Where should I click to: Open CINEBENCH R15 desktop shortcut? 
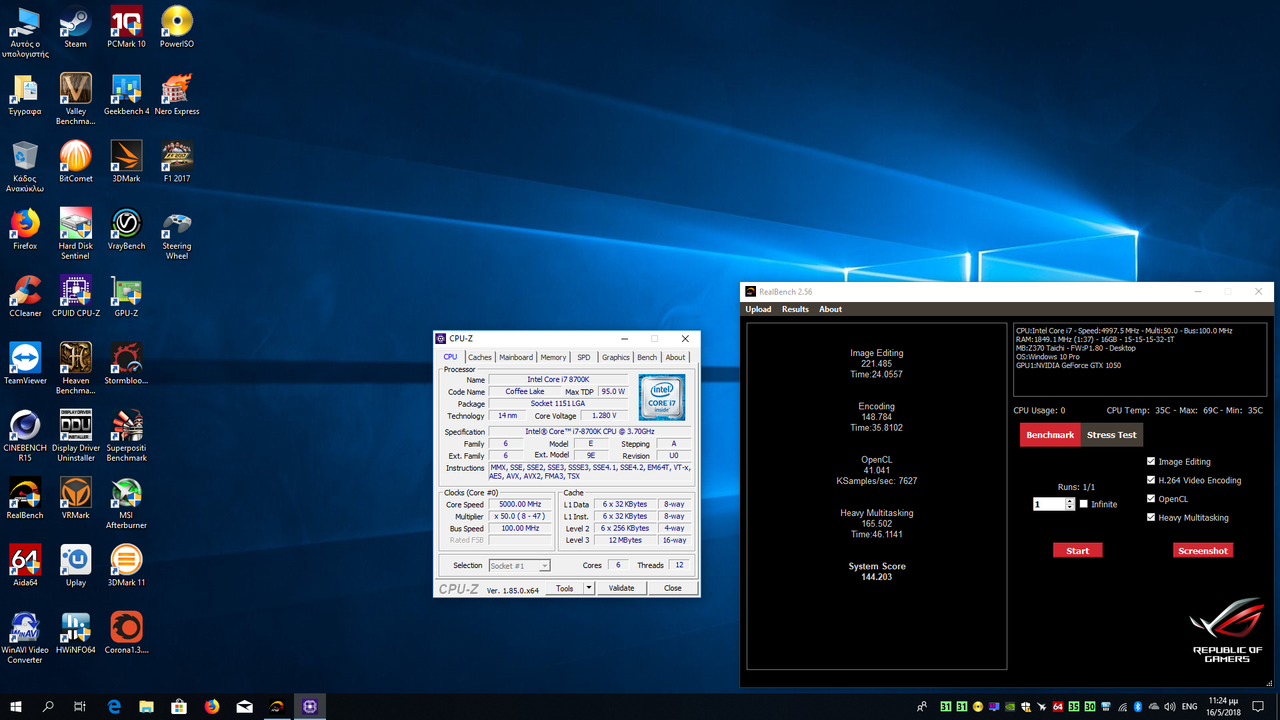click(x=25, y=435)
